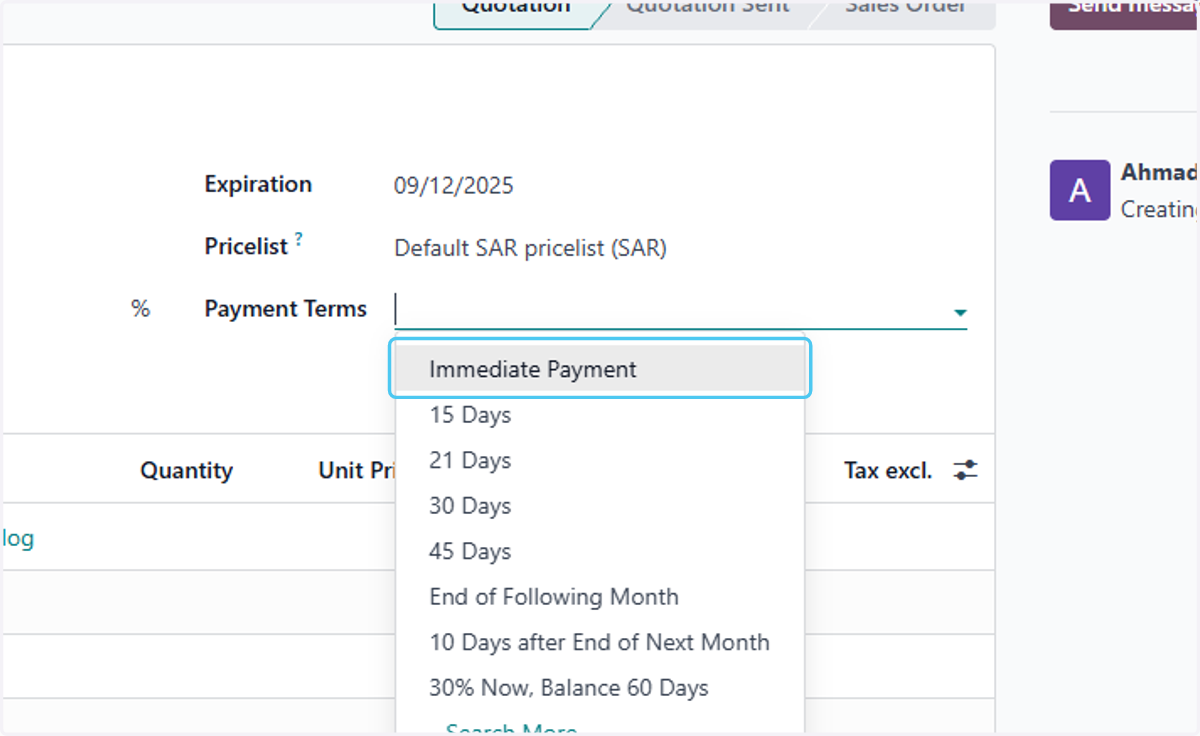Choose 15 Days payment term
This screenshot has height=736, width=1200.
(x=600, y=415)
